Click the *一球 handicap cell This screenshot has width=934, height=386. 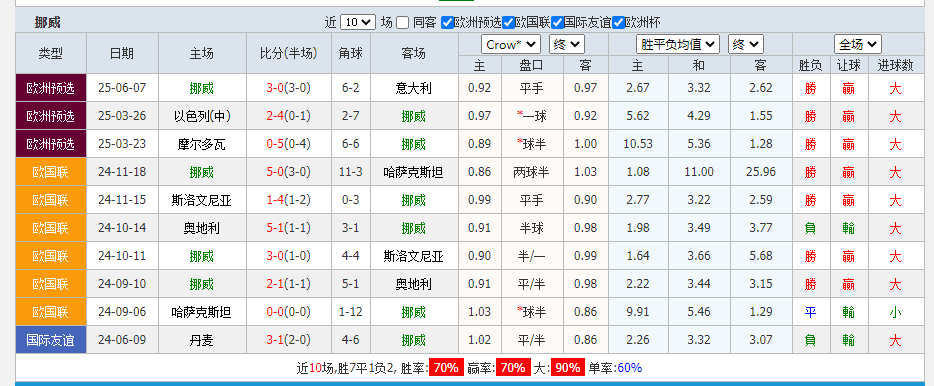[x=532, y=117]
